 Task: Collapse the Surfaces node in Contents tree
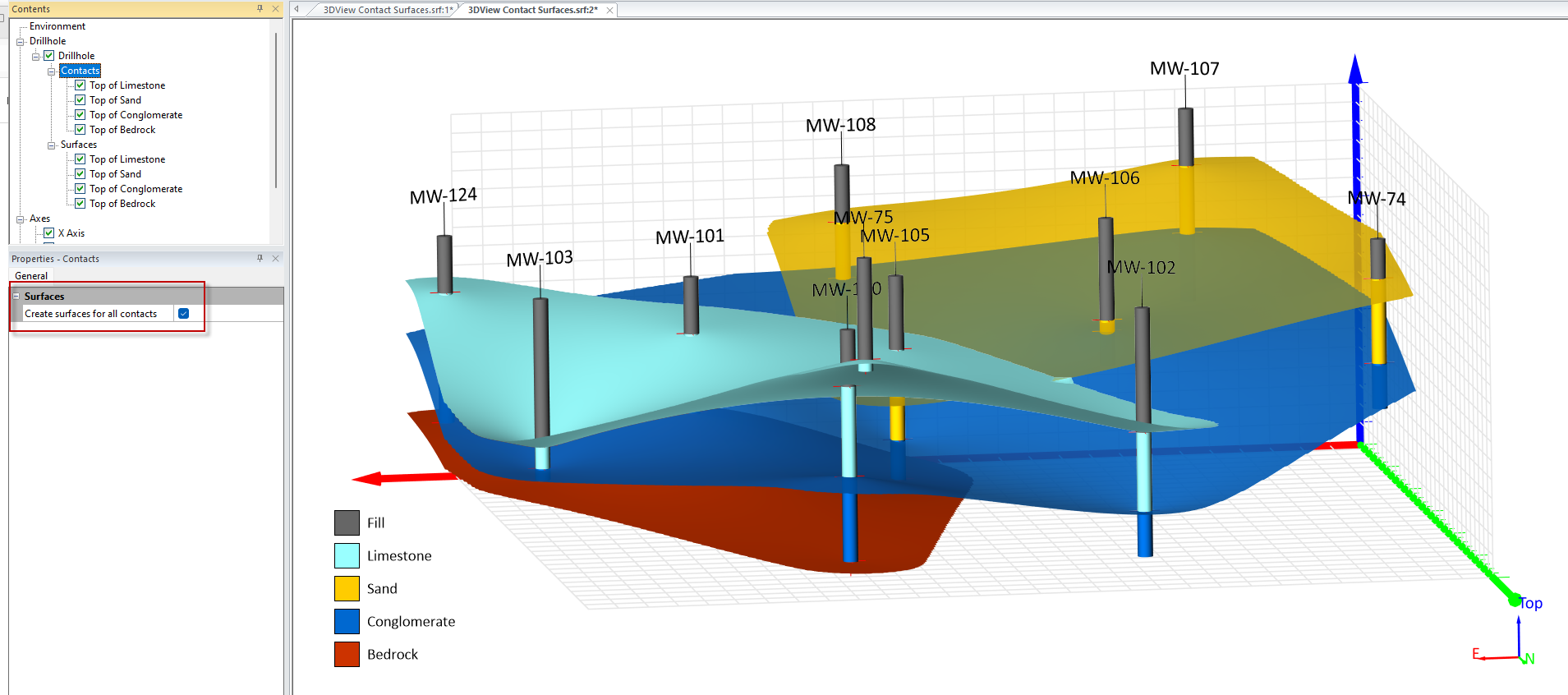point(52,145)
